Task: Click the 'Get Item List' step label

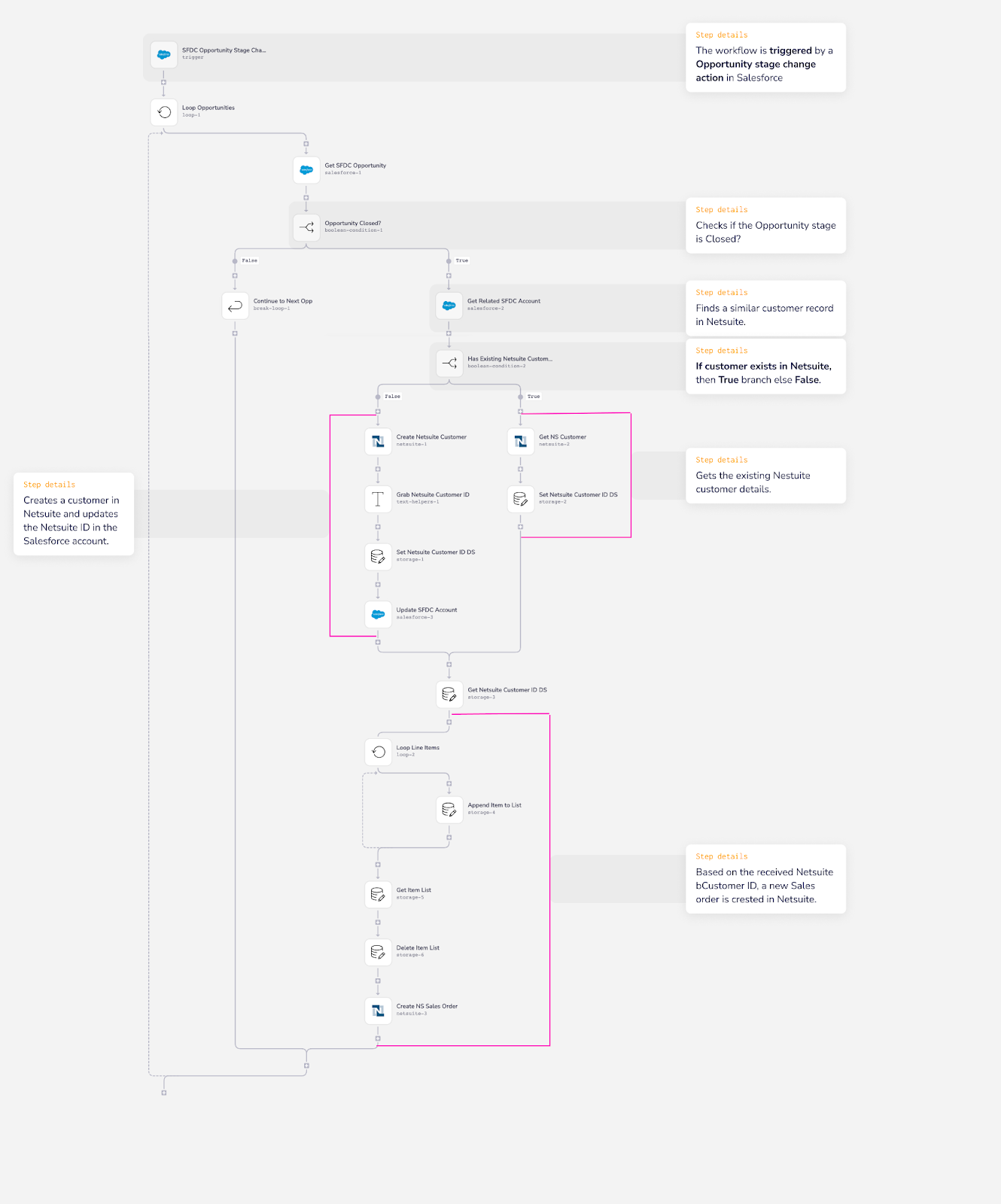Action: (x=414, y=890)
